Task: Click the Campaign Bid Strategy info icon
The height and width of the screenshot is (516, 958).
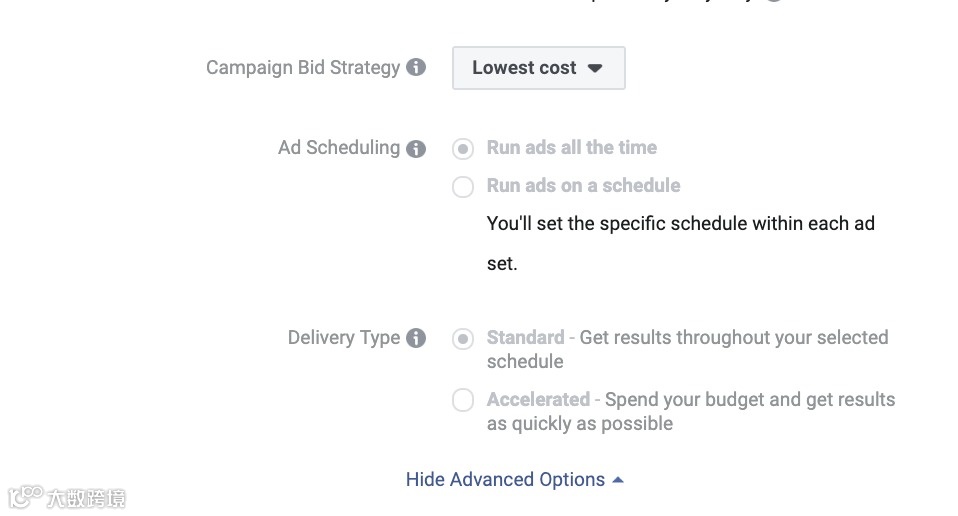Action: pyautogui.click(x=416, y=68)
